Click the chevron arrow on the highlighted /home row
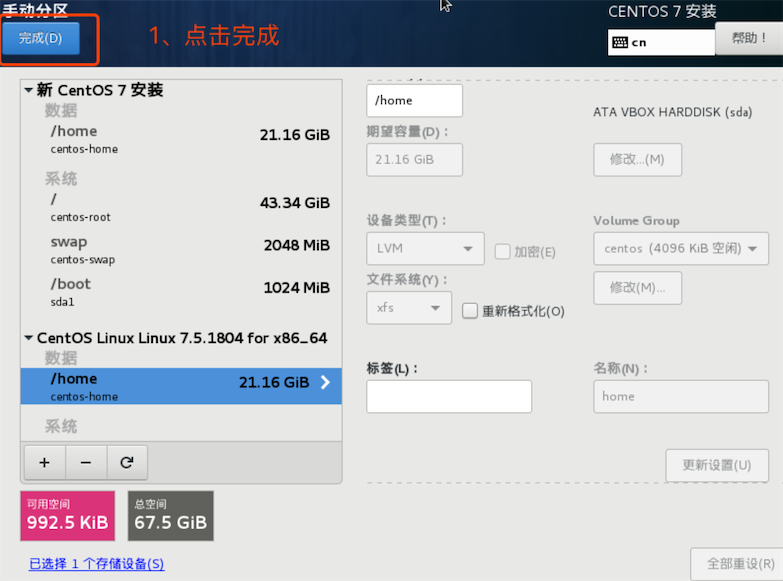This screenshot has width=783, height=581. point(325,383)
